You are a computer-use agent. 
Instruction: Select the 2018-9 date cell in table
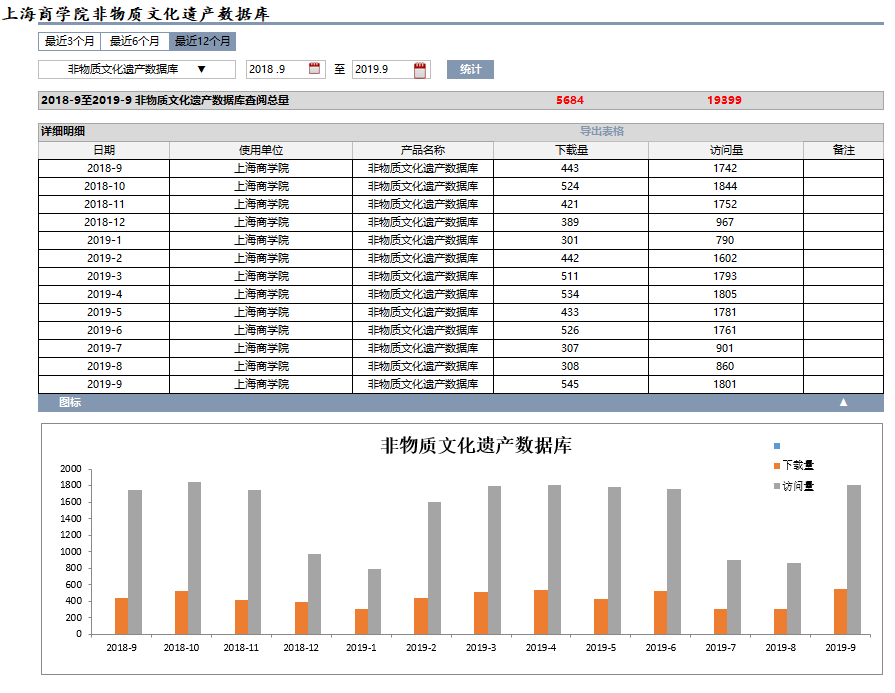click(x=104, y=168)
